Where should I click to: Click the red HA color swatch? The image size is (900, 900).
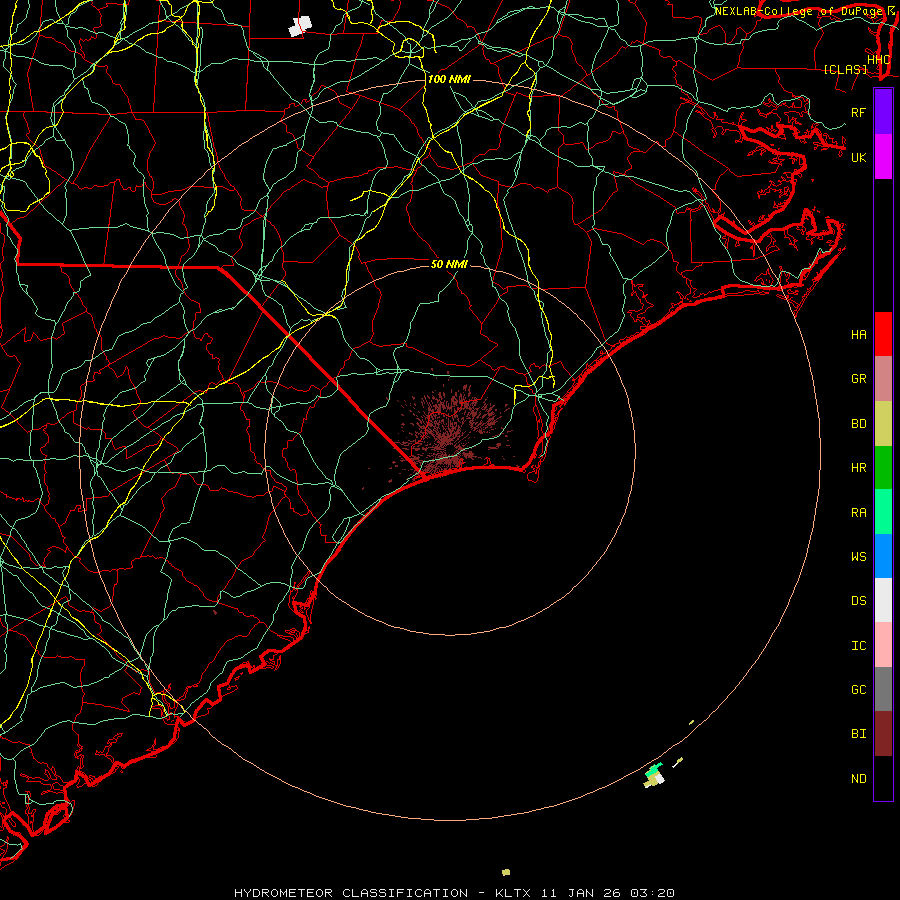tap(883, 334)
